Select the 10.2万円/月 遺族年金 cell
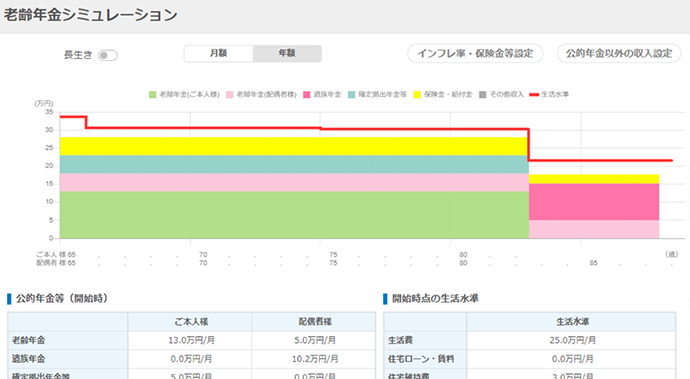 point(315,359)
